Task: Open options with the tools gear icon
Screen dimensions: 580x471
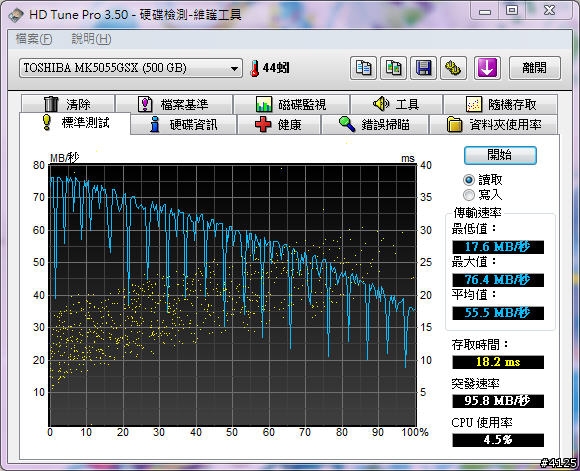Action: pos(453,68)
